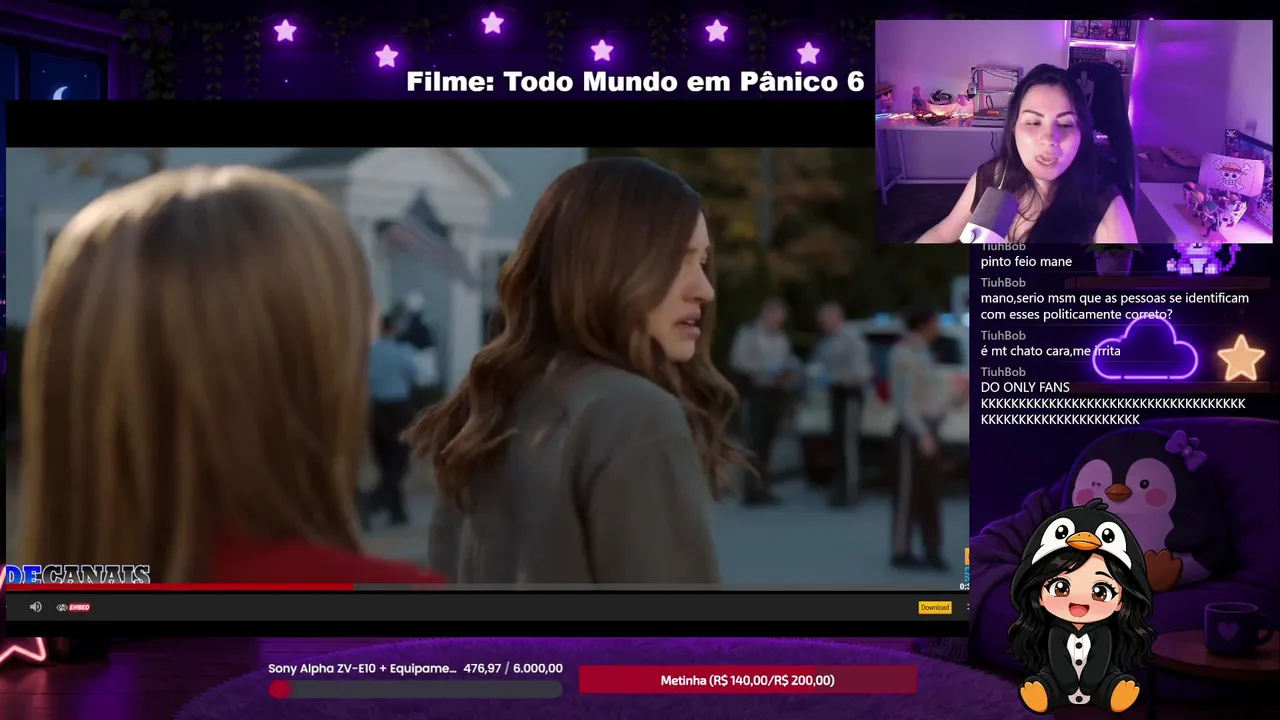This screenshot has width=1280, height=720.
Task: Click chat message "é mt chato cara,me irrita"
Action: (x=1050, y=351)
